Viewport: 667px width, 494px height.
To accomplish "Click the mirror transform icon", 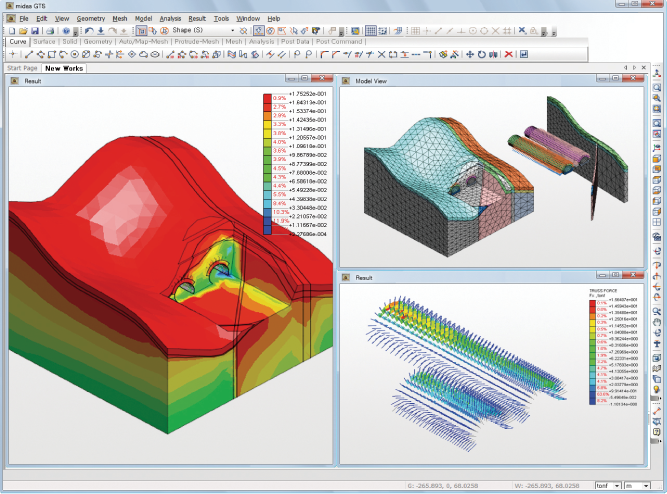I will coord(493,54).
